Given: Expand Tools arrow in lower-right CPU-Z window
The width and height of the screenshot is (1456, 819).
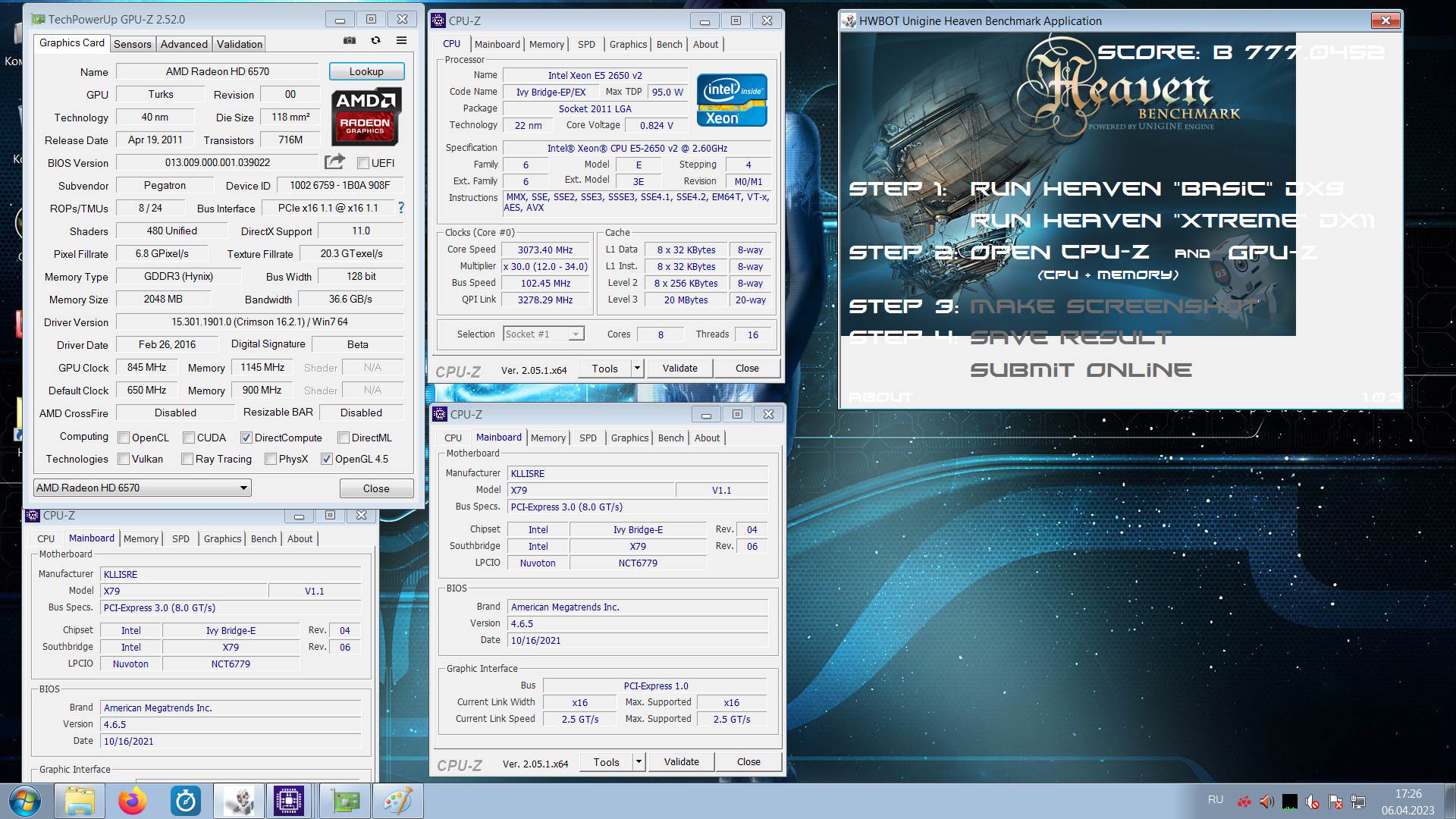Looking at the screenshot, I should (639, 762).
